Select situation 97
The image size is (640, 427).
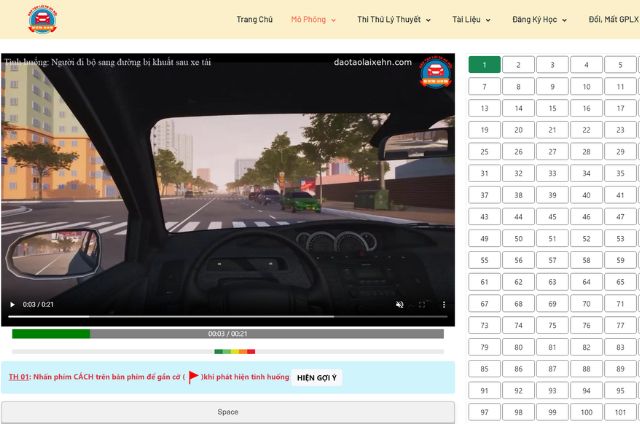tap(484, 412)
